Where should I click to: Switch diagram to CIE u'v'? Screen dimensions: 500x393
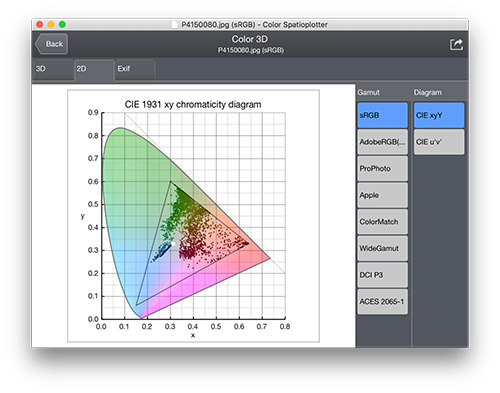pos(439,142)
